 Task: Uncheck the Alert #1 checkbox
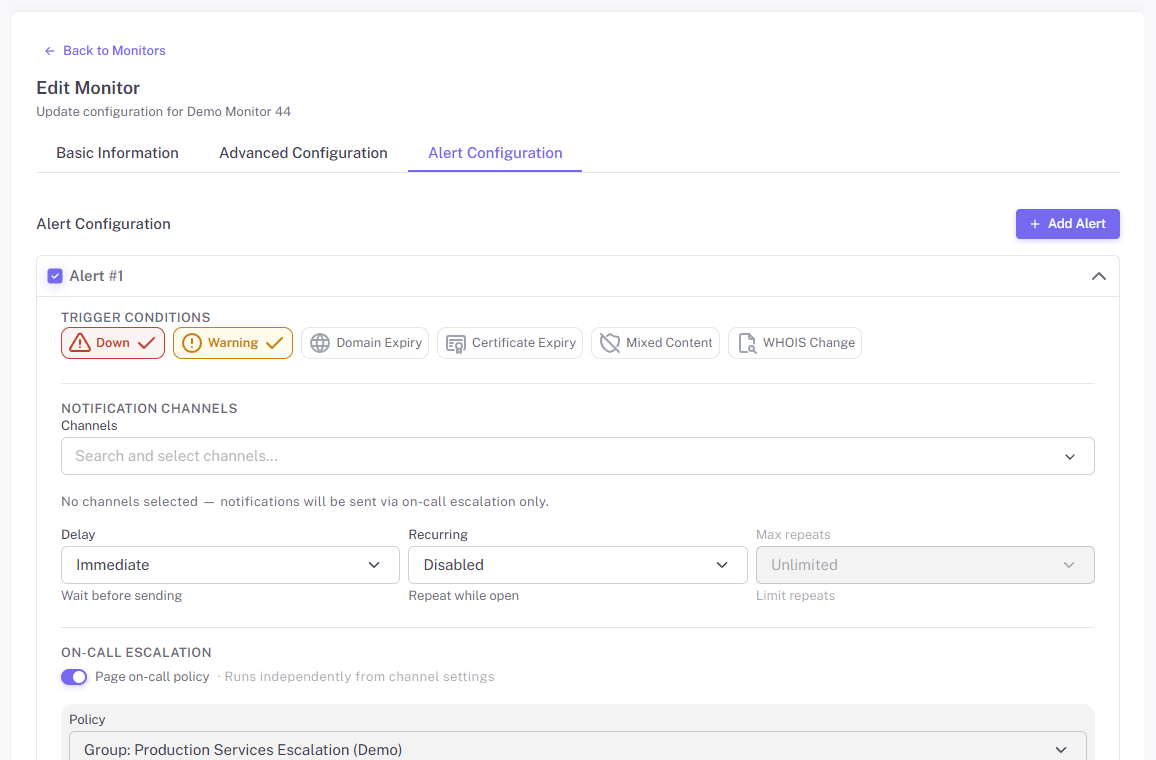[55, 275]
